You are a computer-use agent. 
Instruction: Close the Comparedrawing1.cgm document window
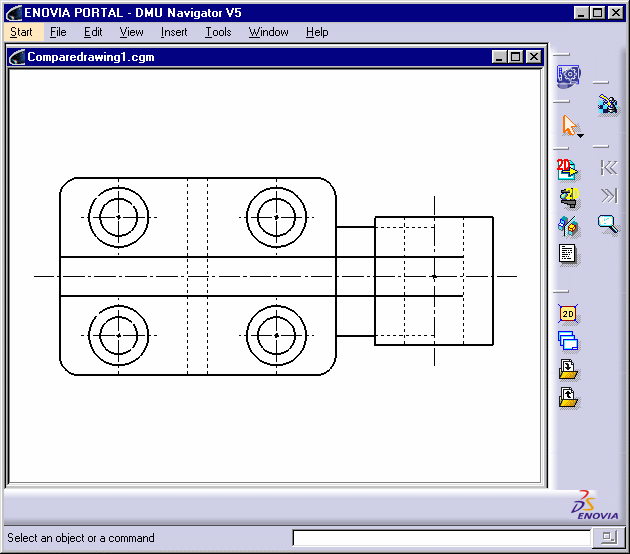pos(534,57)
